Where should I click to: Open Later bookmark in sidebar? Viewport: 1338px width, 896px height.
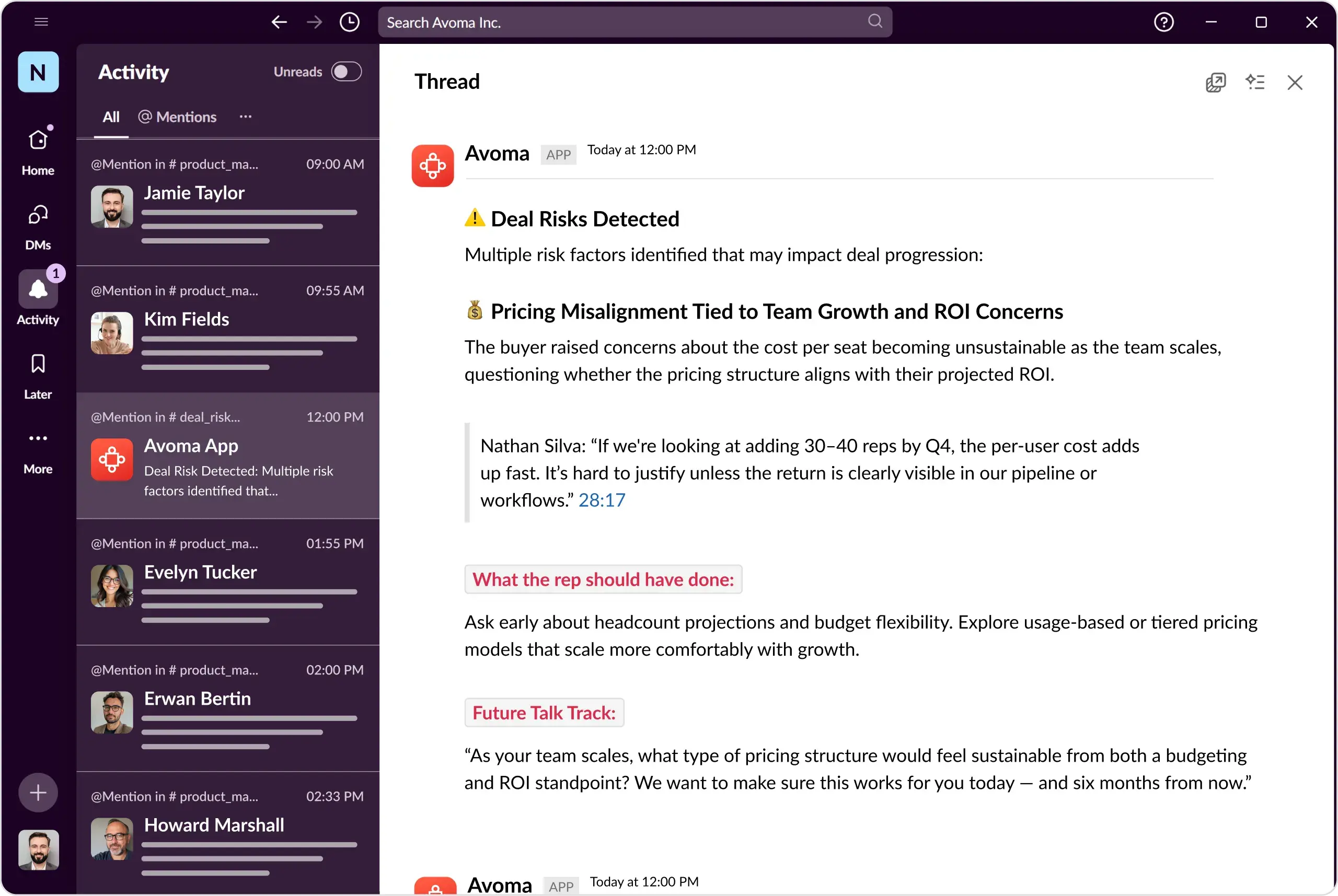coord(38,376)
